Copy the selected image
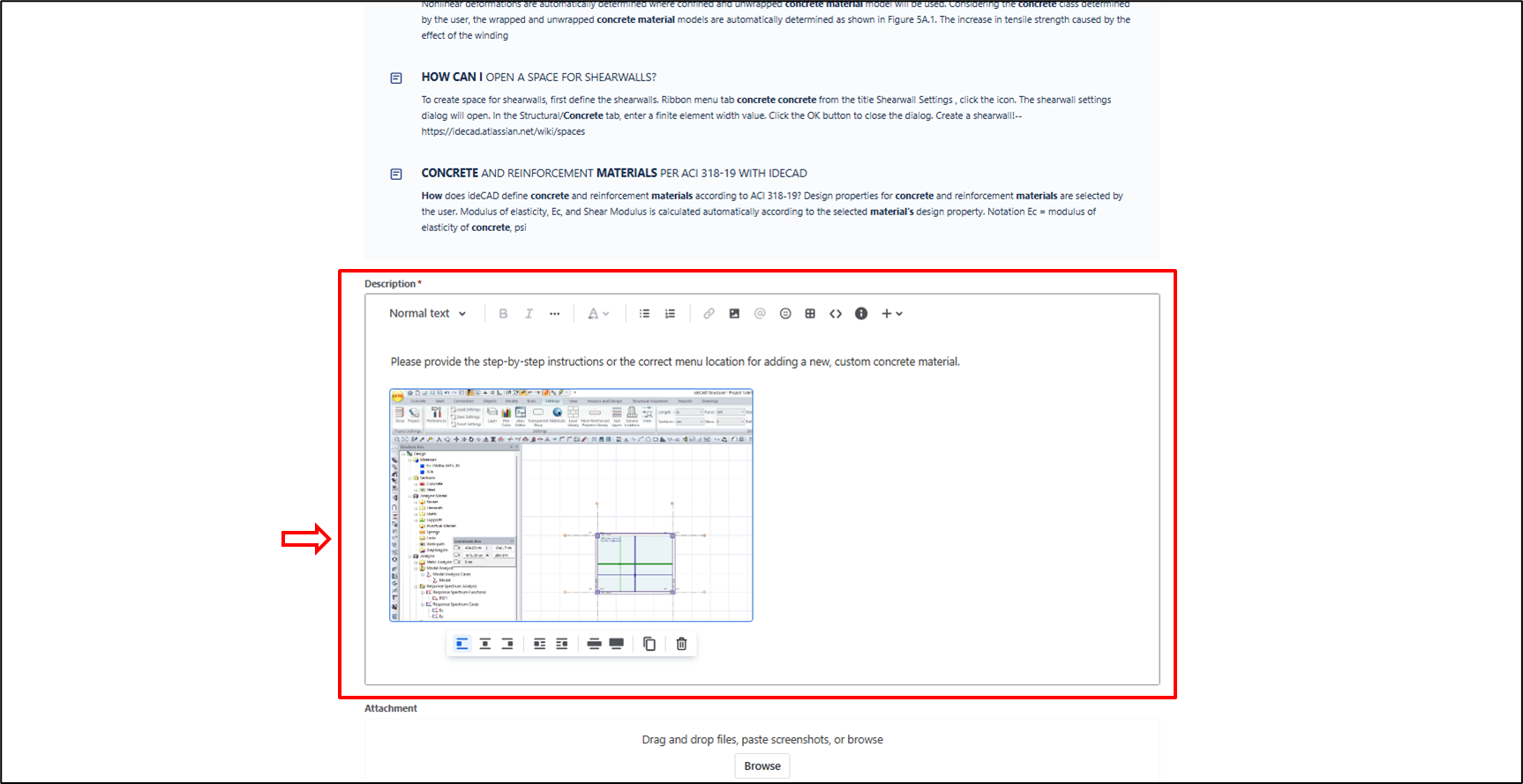This screenshot has width=1523, height=784. [649, 644]
